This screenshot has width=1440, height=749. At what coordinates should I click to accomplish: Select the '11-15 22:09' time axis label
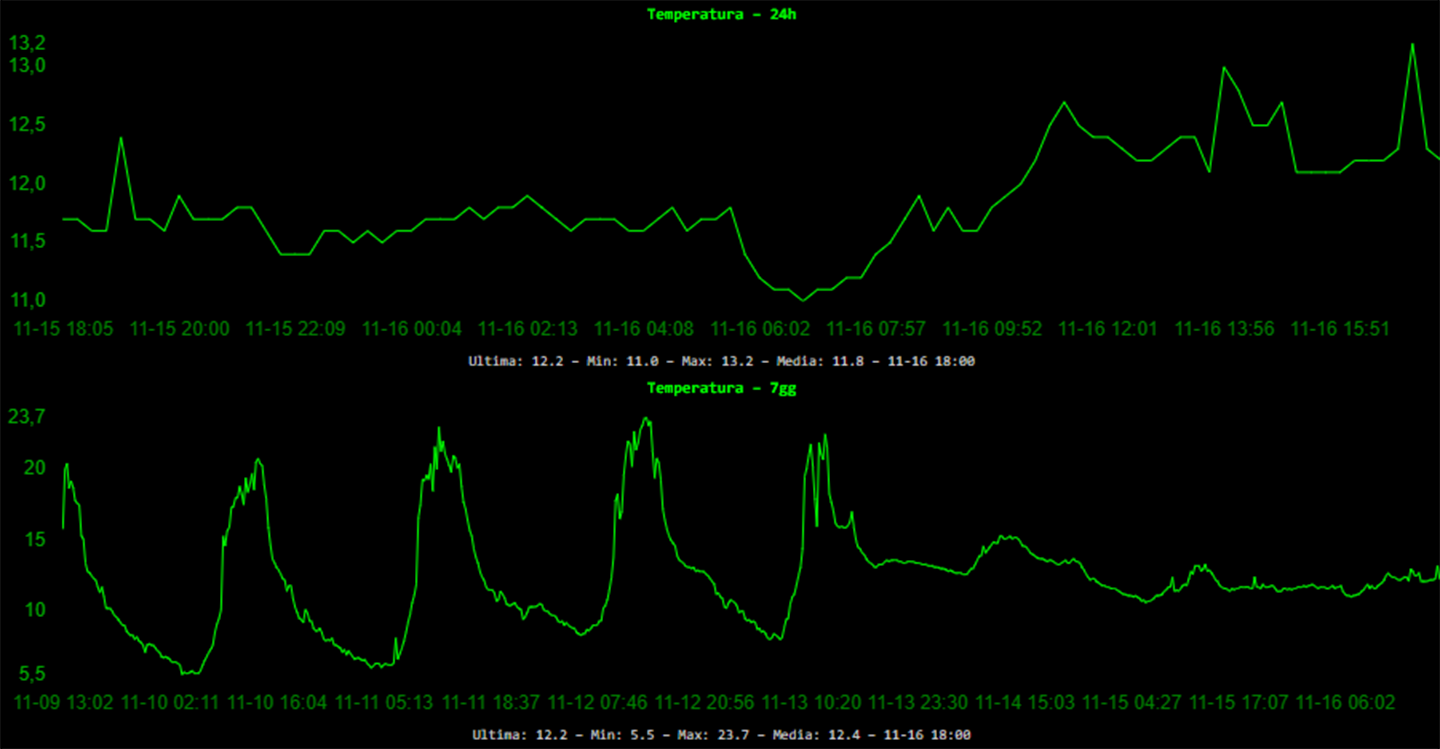pyautogui.click(x=295, y=329)
